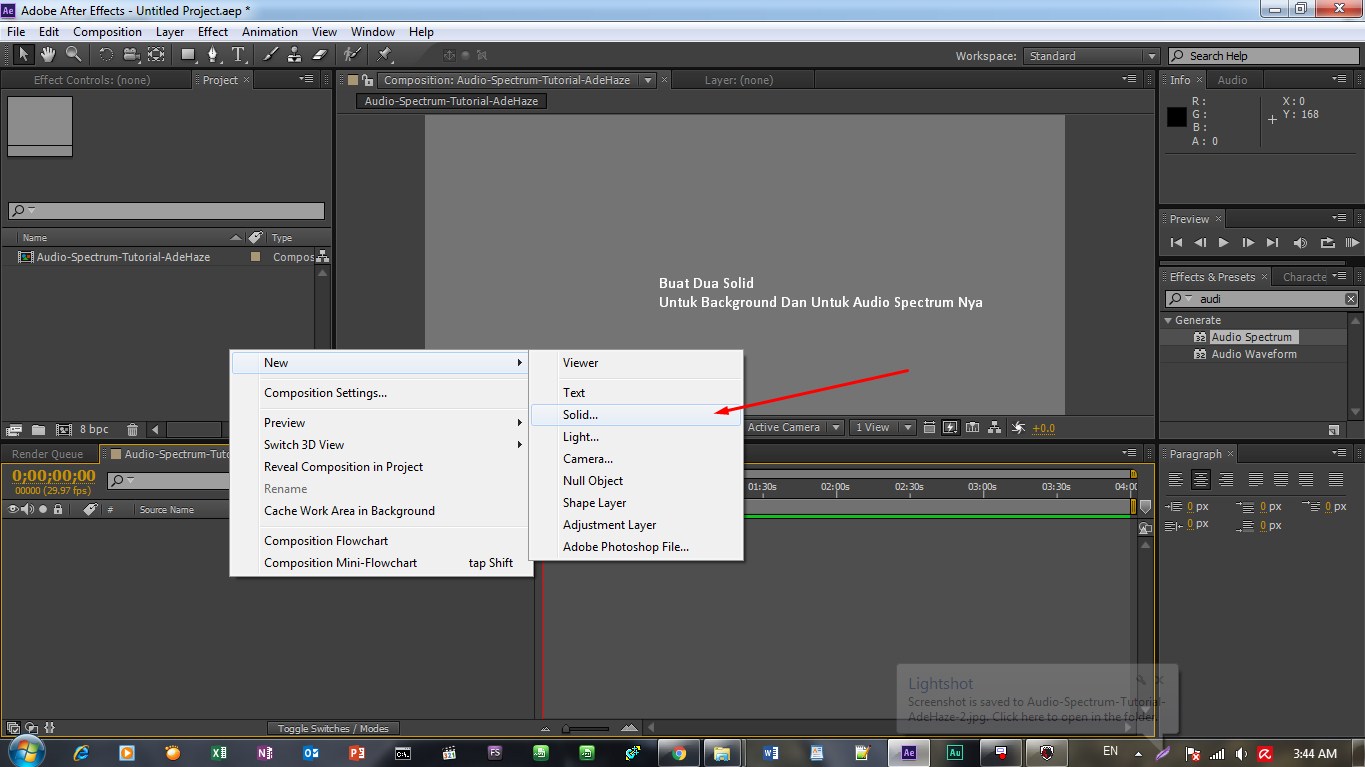Viewport: 1365px width, 767px height.
Task: Click the Toggle Switches / Modes button
Action: point(334,729)
